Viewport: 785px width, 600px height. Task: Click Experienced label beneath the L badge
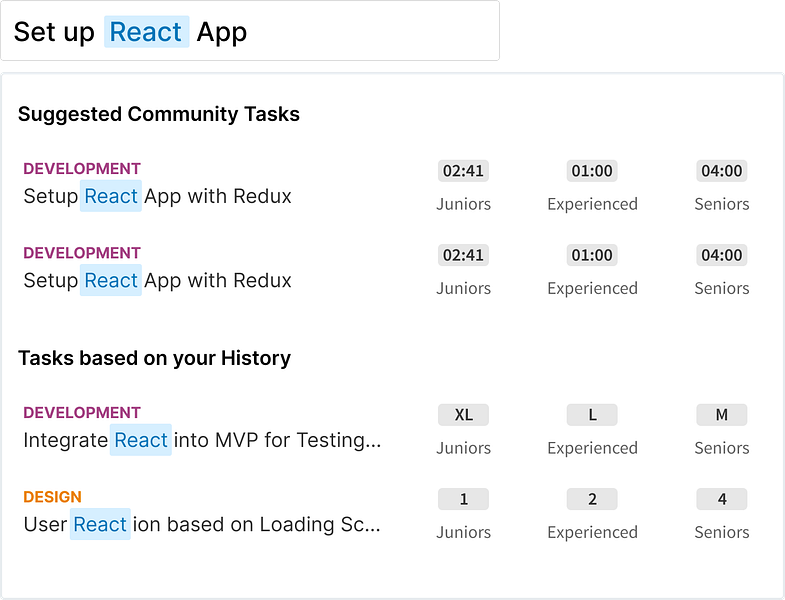pyautogui.click(x=592, y=448)
